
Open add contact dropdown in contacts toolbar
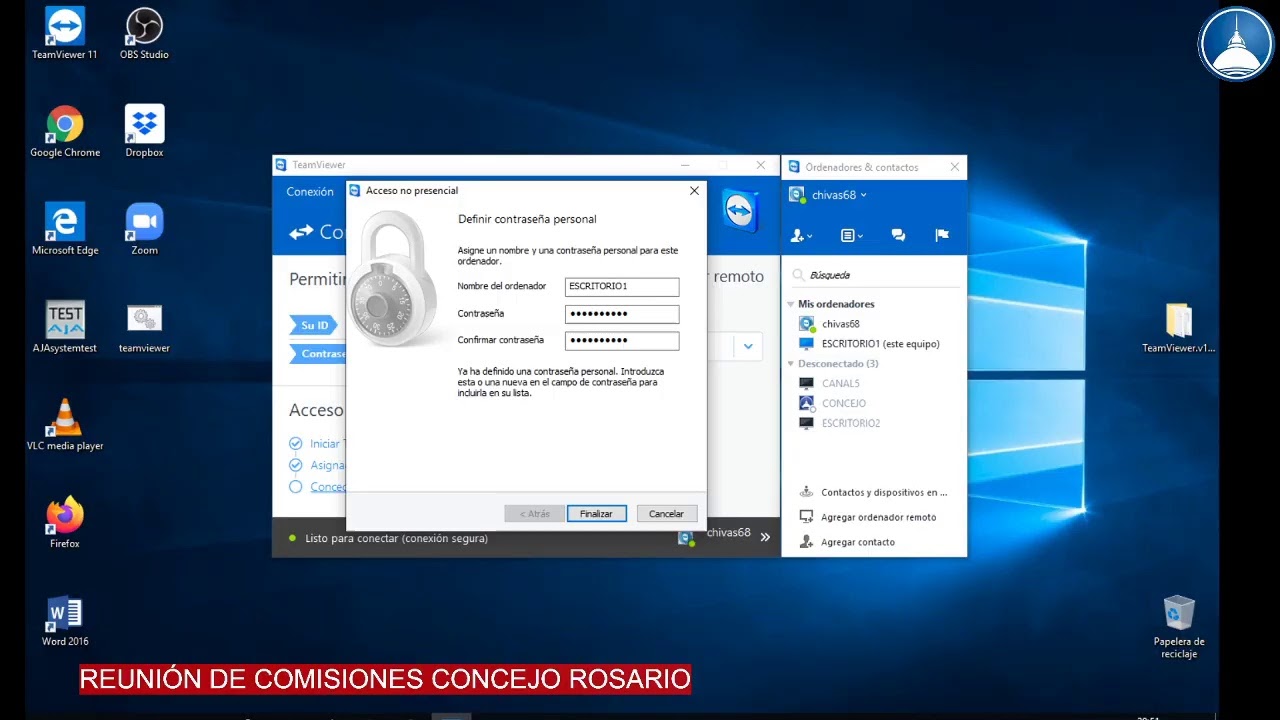802,235
